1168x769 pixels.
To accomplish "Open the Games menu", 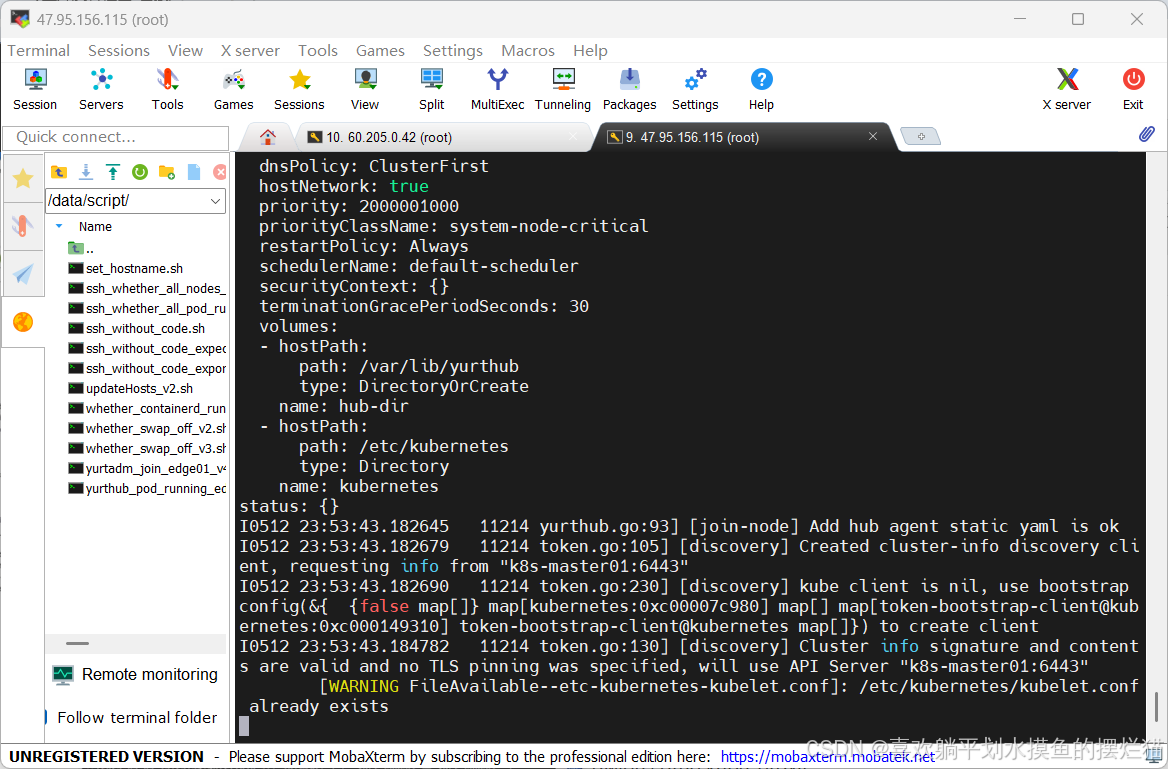I will [x=381, y=51].
